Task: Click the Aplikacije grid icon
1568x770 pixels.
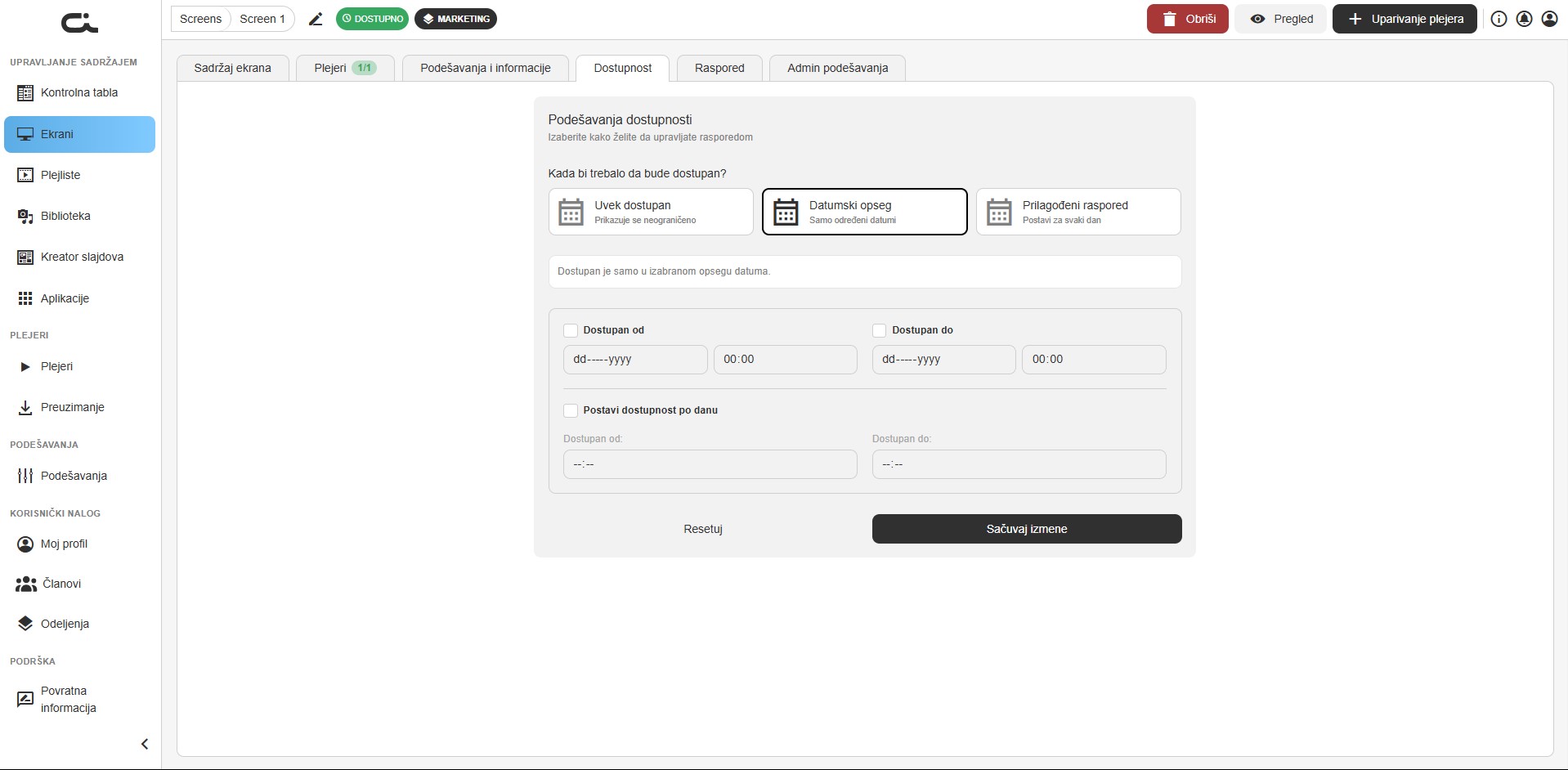Action: coord(25,298)
